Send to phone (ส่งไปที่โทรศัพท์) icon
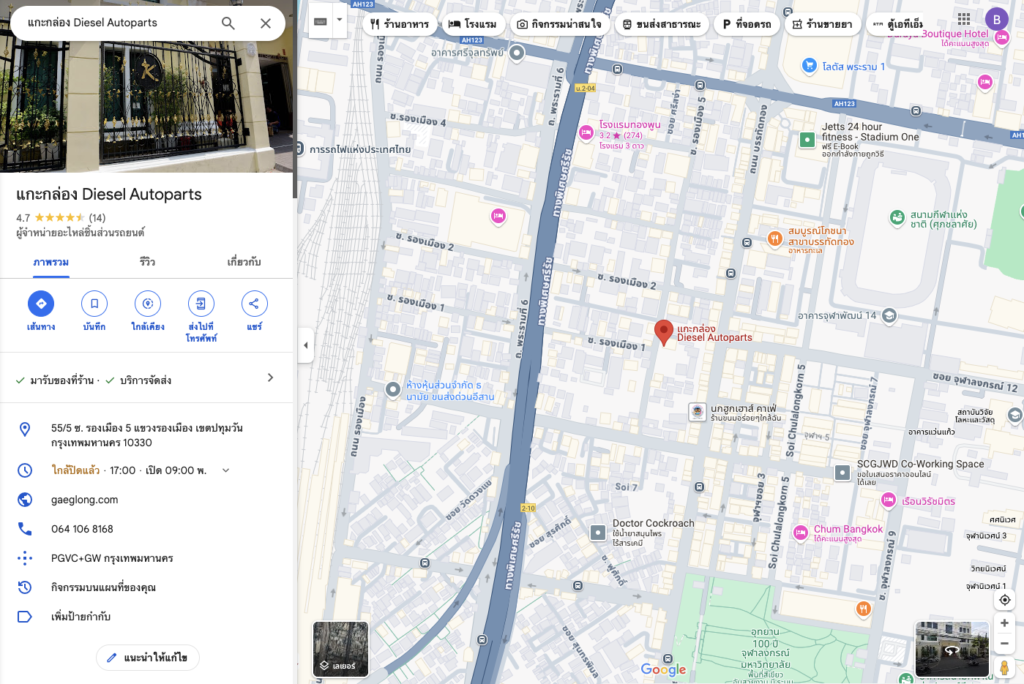 click(x=201, y=303)
